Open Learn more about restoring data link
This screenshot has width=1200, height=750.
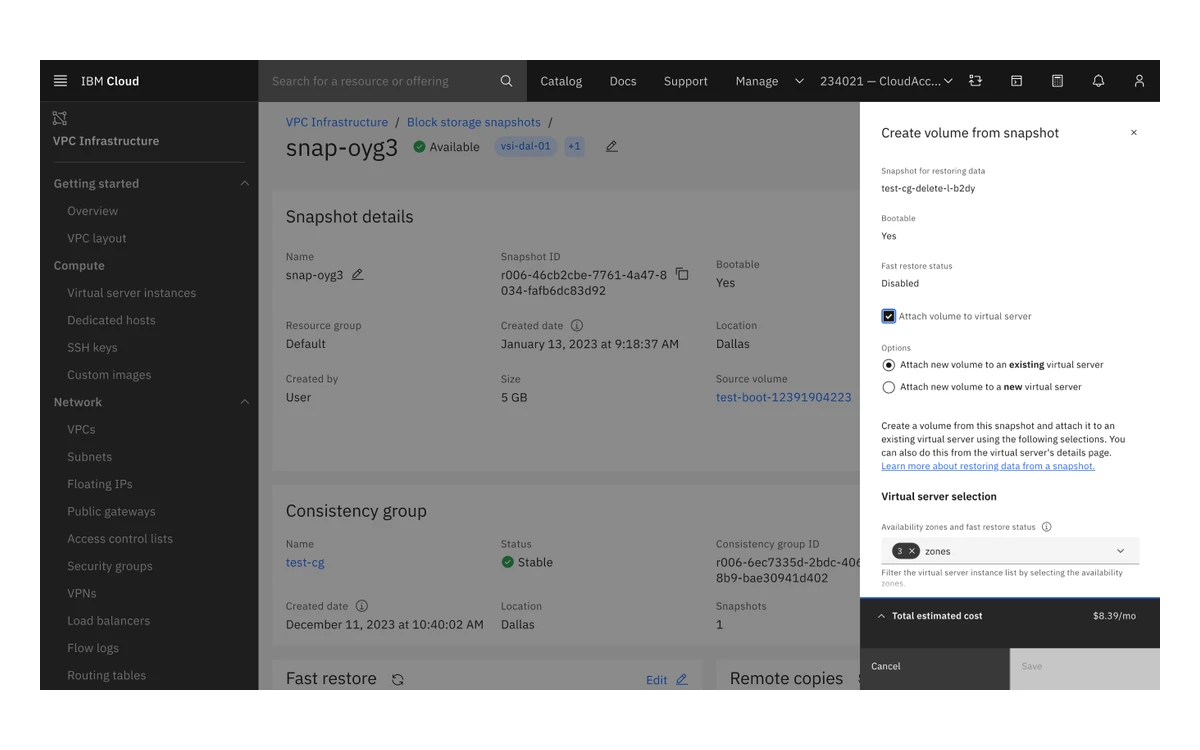pos(988,466)
